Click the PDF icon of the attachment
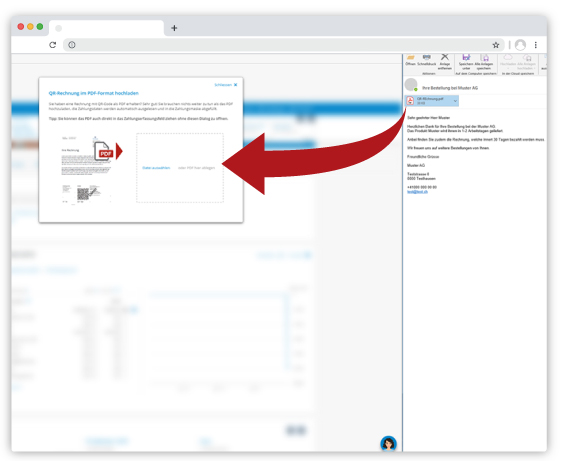The width and height of the screenshot is (574, 461). coord(410,101)
